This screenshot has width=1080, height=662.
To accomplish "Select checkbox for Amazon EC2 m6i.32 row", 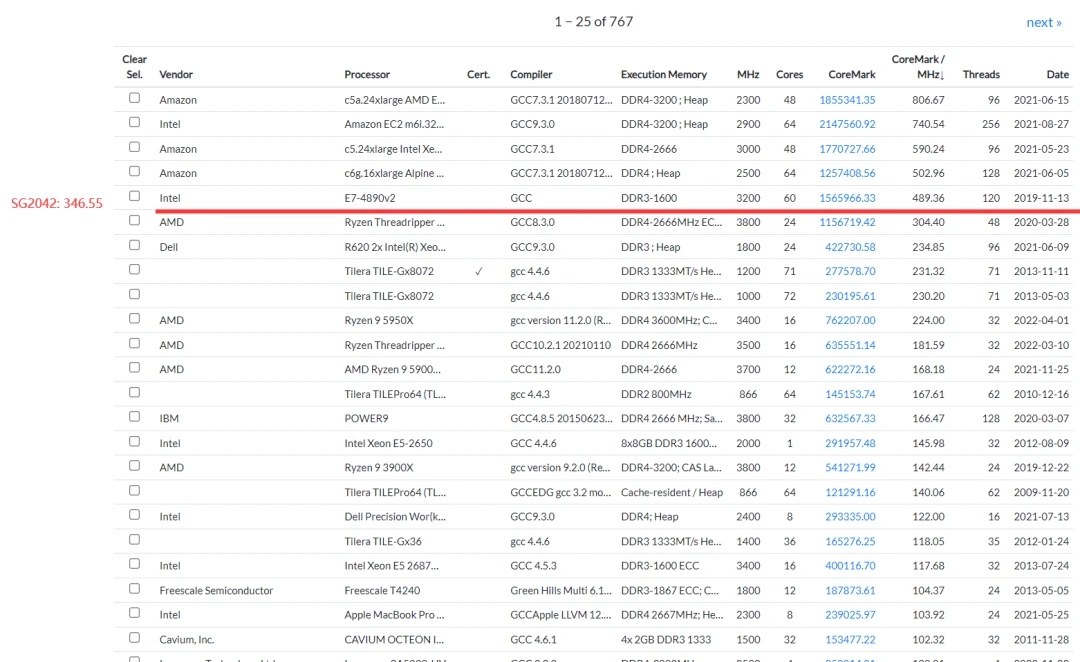I will coord(134,122).
